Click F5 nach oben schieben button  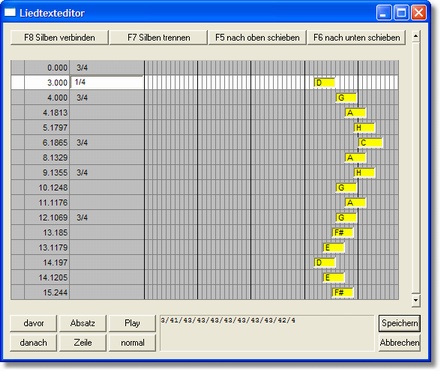tap(257, 37)
